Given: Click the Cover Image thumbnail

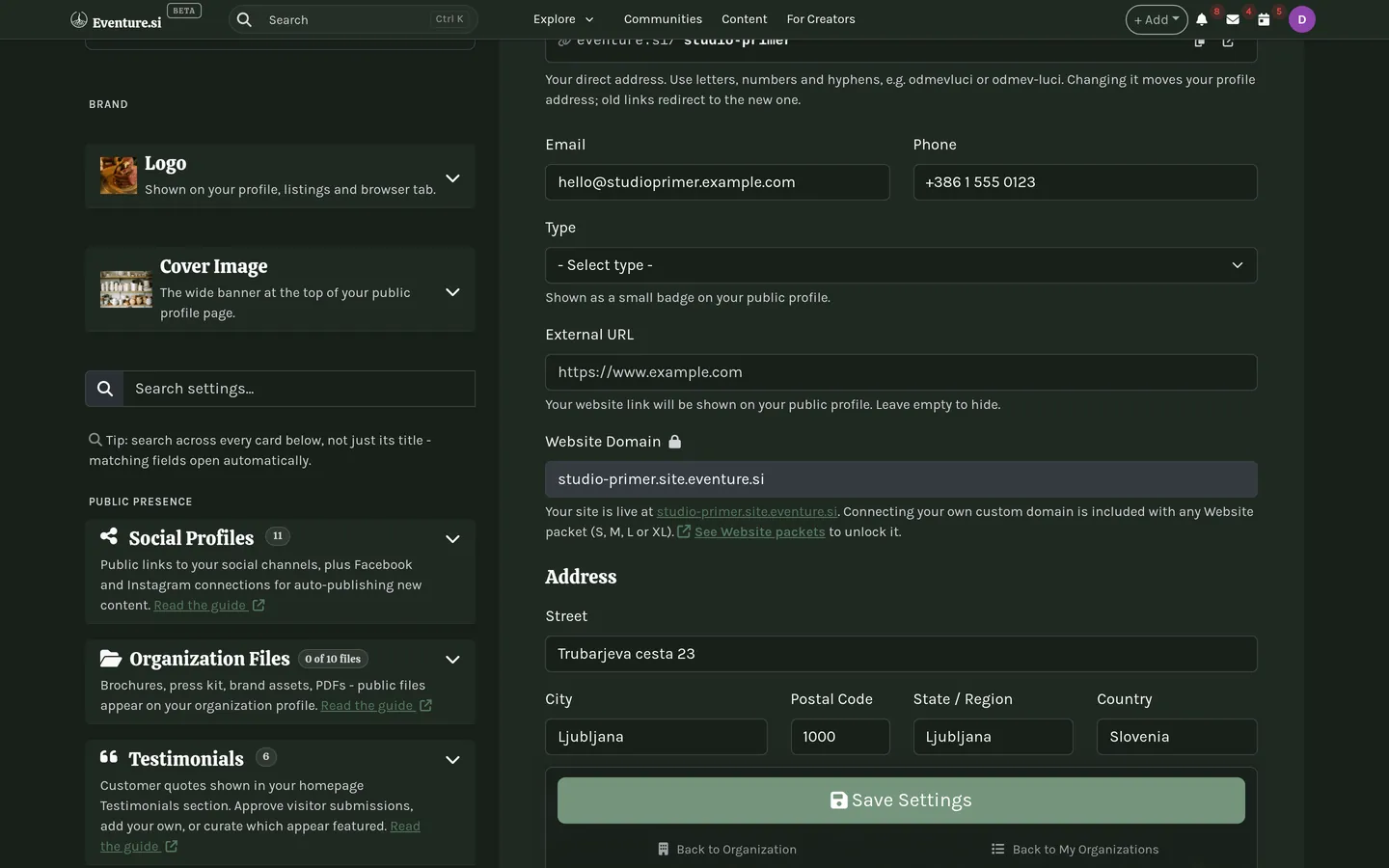Looking at the screenshot, I should pyautogui.click(x=126, y=289).
